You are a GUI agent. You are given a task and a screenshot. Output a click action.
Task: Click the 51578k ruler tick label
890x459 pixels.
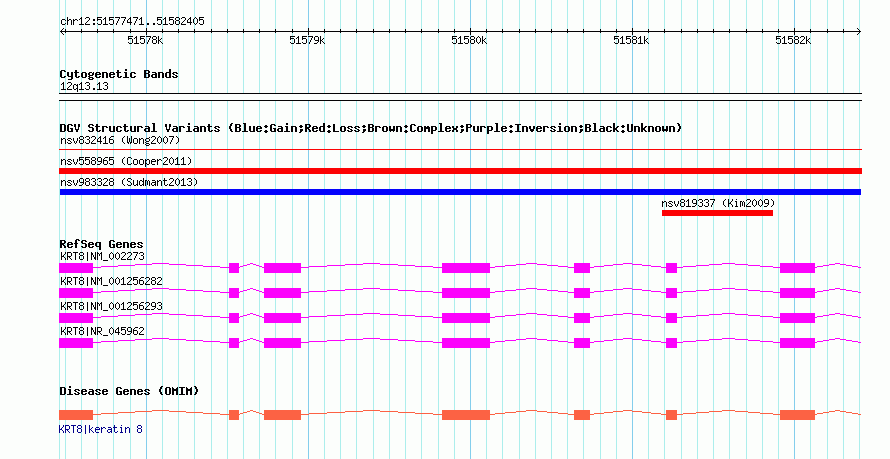click(x=145, y=41)
